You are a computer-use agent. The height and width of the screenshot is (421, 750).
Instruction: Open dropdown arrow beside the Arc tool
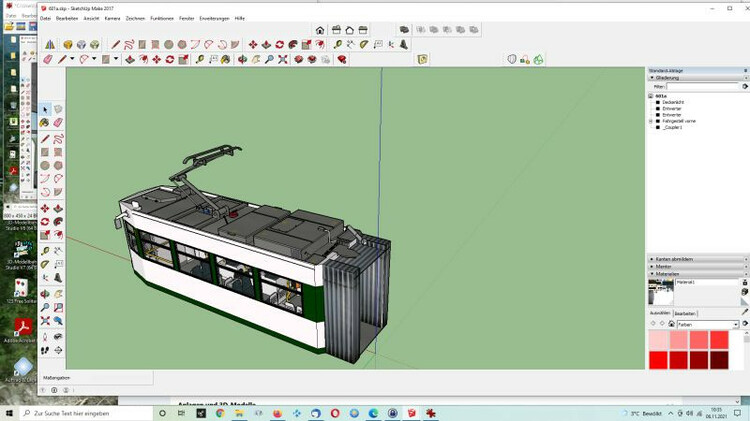(94, 59)
